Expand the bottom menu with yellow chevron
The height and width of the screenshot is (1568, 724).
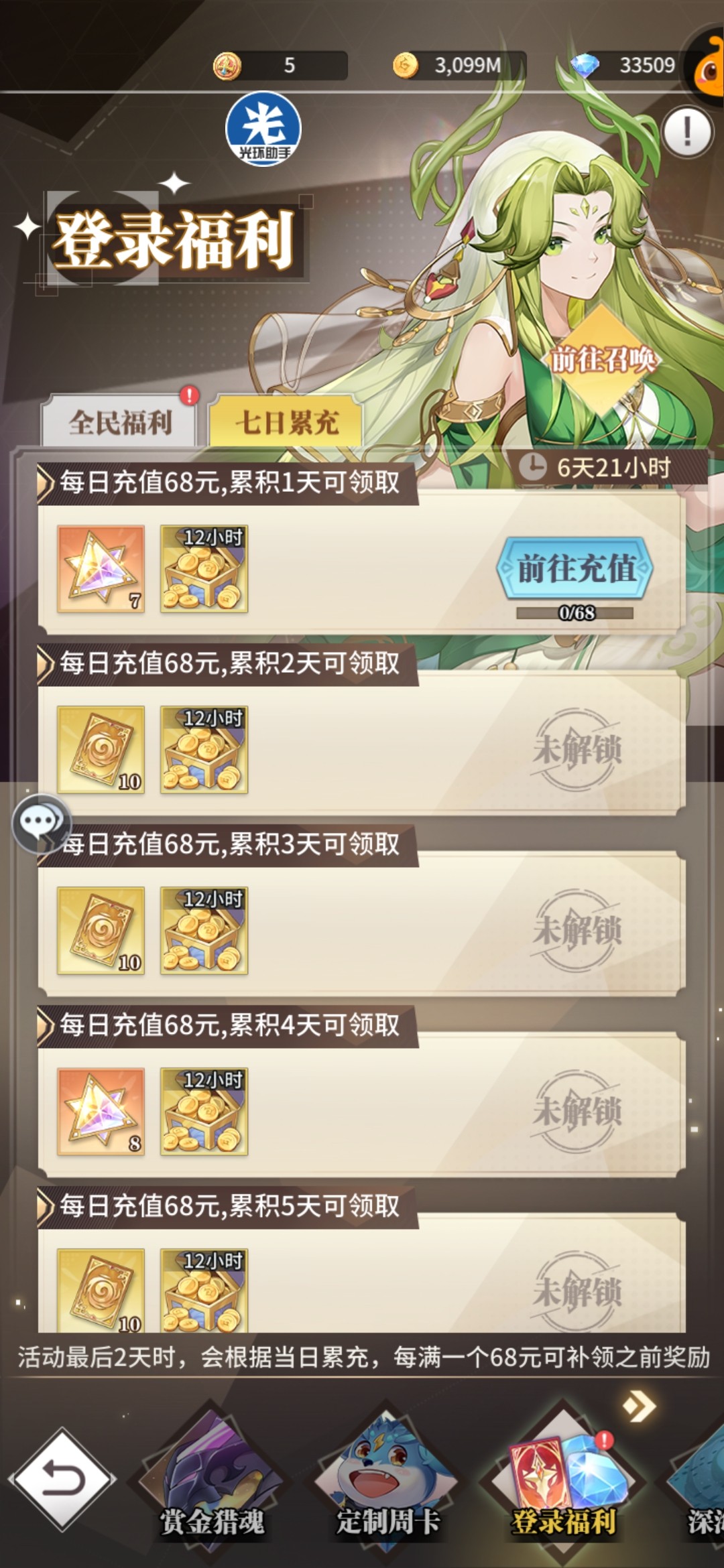[639, 1406]
